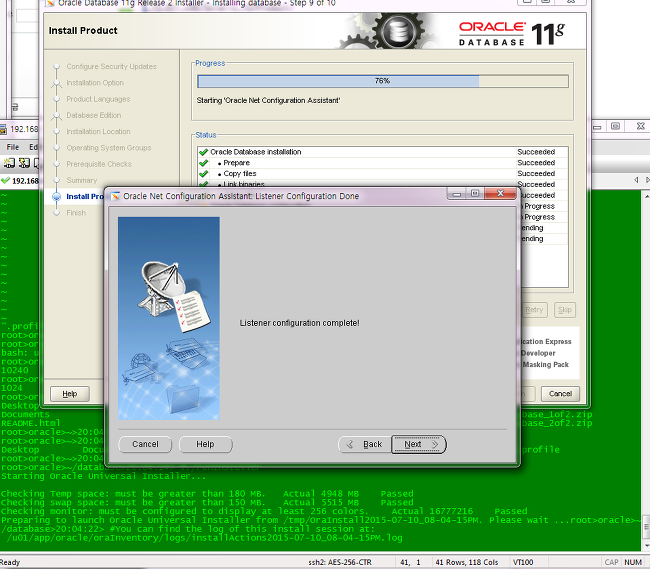
Task: Select Configure Security Updates step
Action: point(112,66)
